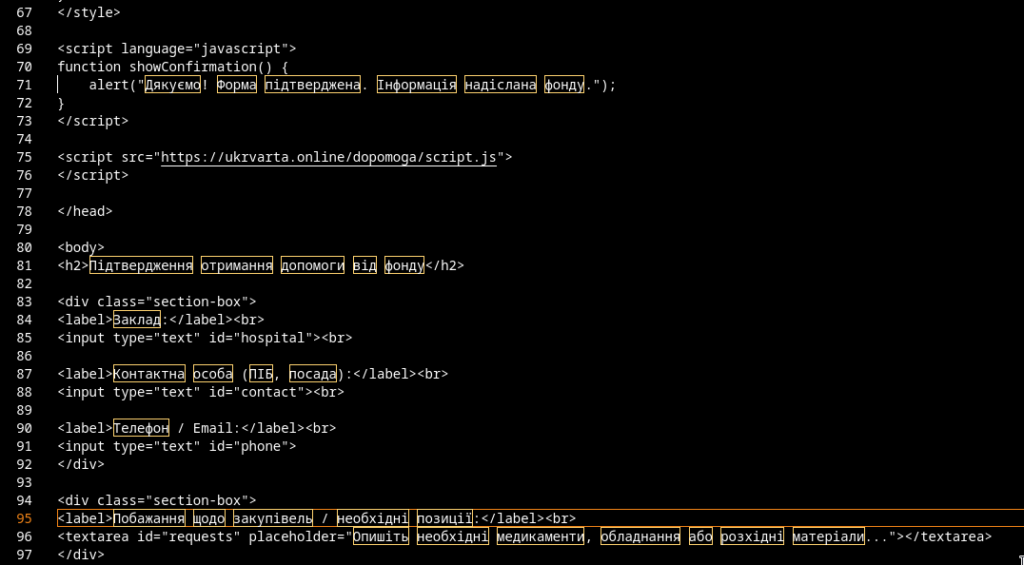Click the ukrvarta.online script.js URL link
Viewport: 1024px width, 565px height.
(x=329, y=157)
